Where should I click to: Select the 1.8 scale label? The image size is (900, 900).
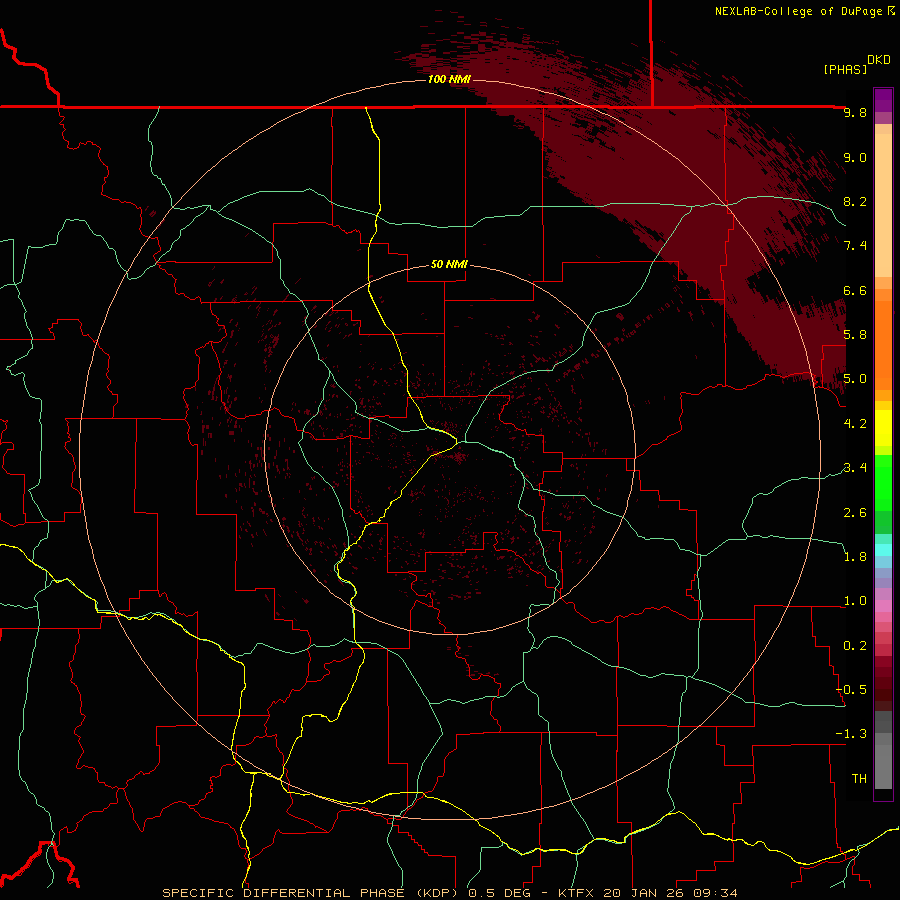[855, 557]
